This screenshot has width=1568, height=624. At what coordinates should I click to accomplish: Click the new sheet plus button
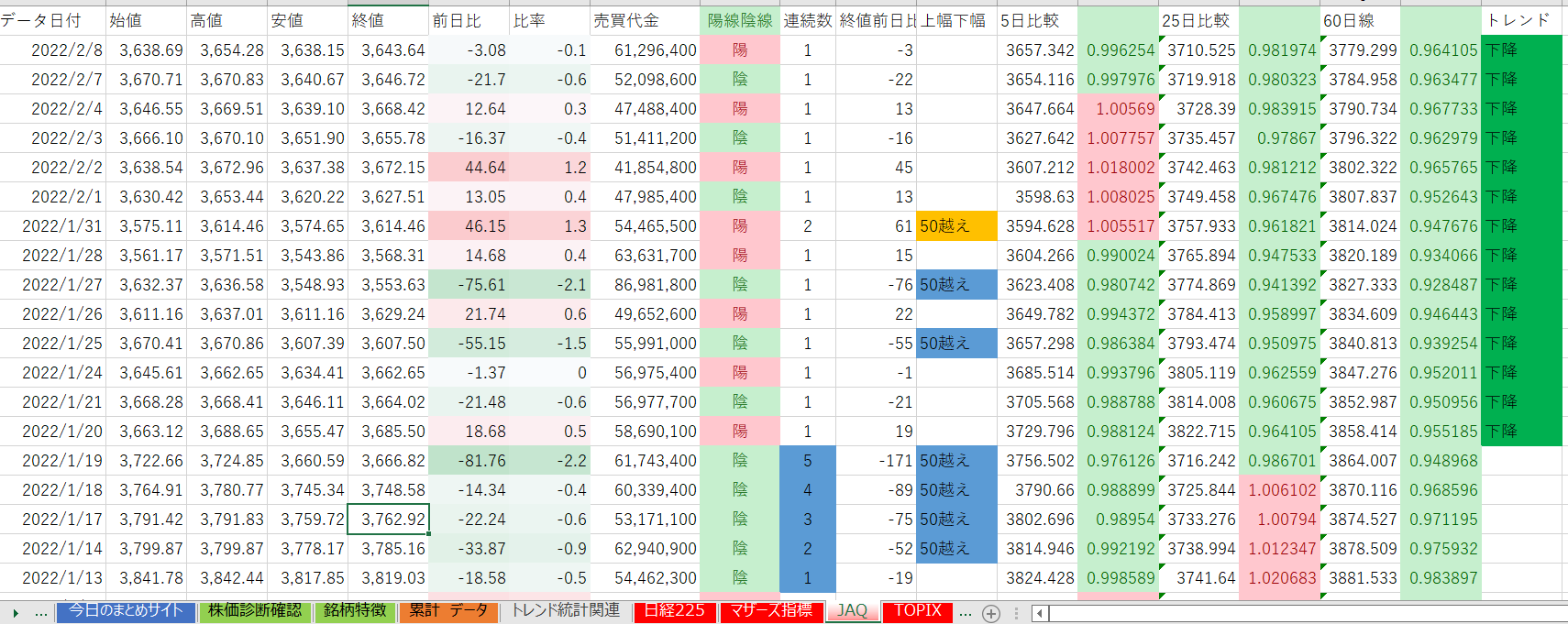coord(990,613)
